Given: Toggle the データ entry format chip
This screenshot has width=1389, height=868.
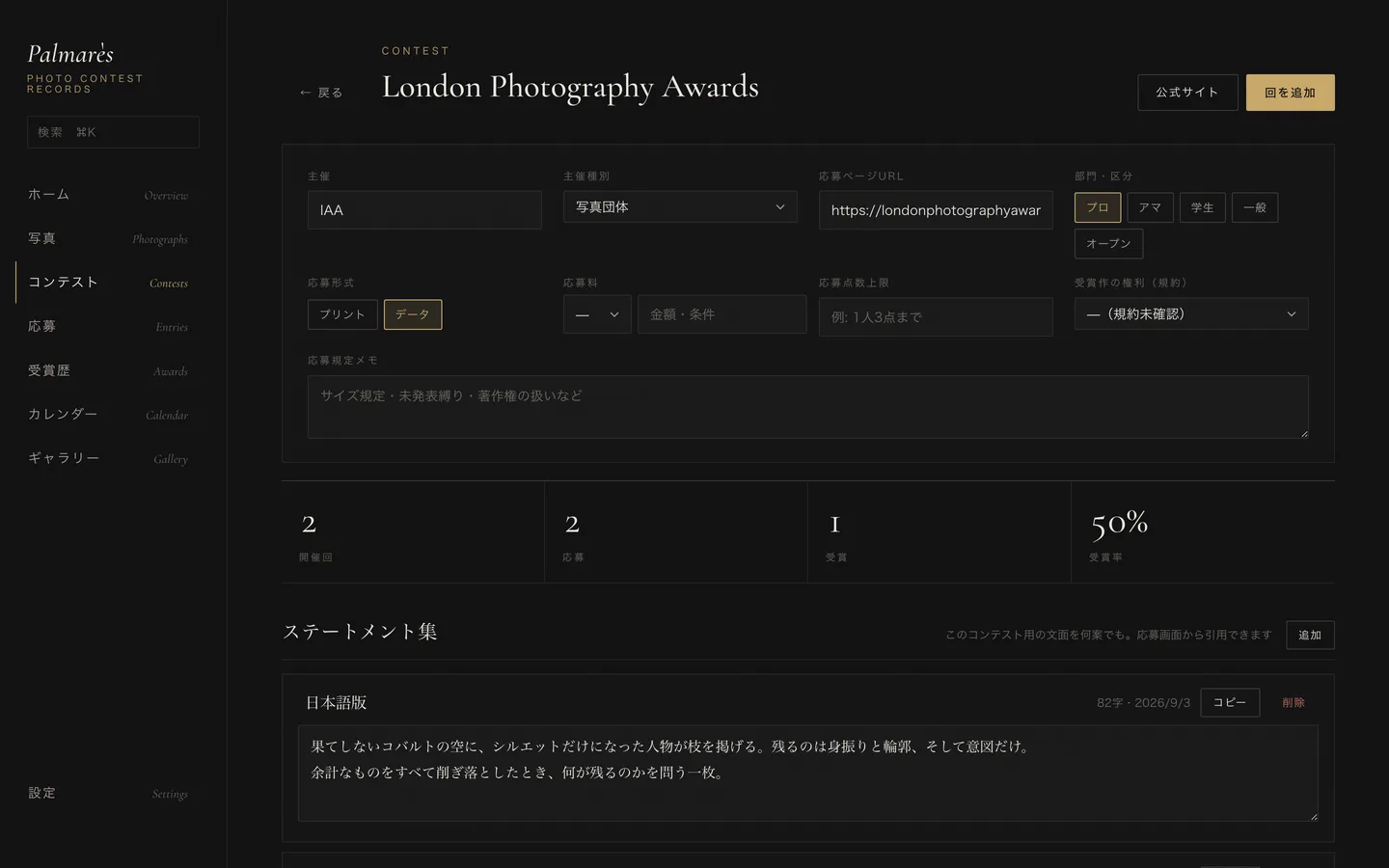Looking at the screenshot, I should point(413,314).
